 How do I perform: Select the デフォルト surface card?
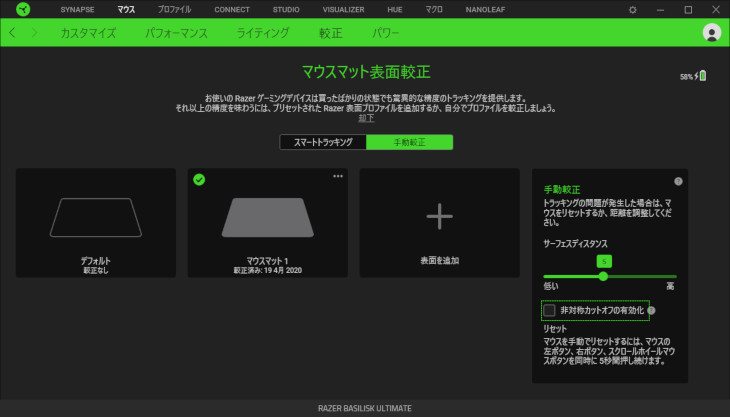[x=96, y=223]
